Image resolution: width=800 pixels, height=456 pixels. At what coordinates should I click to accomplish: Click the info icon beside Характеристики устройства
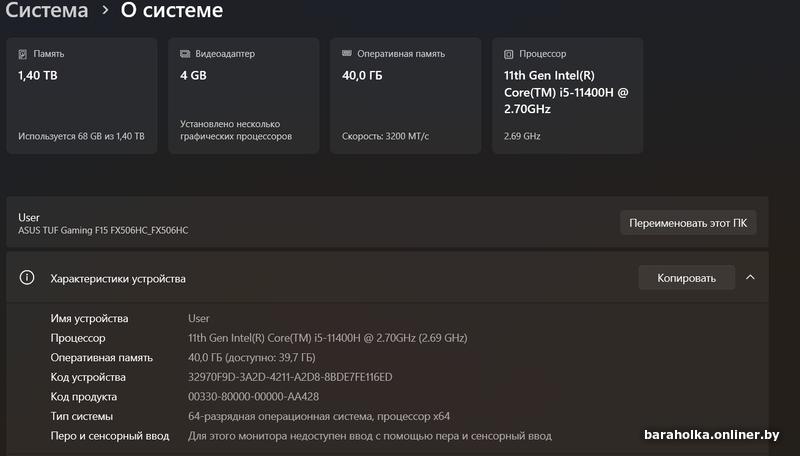[27, 278]
